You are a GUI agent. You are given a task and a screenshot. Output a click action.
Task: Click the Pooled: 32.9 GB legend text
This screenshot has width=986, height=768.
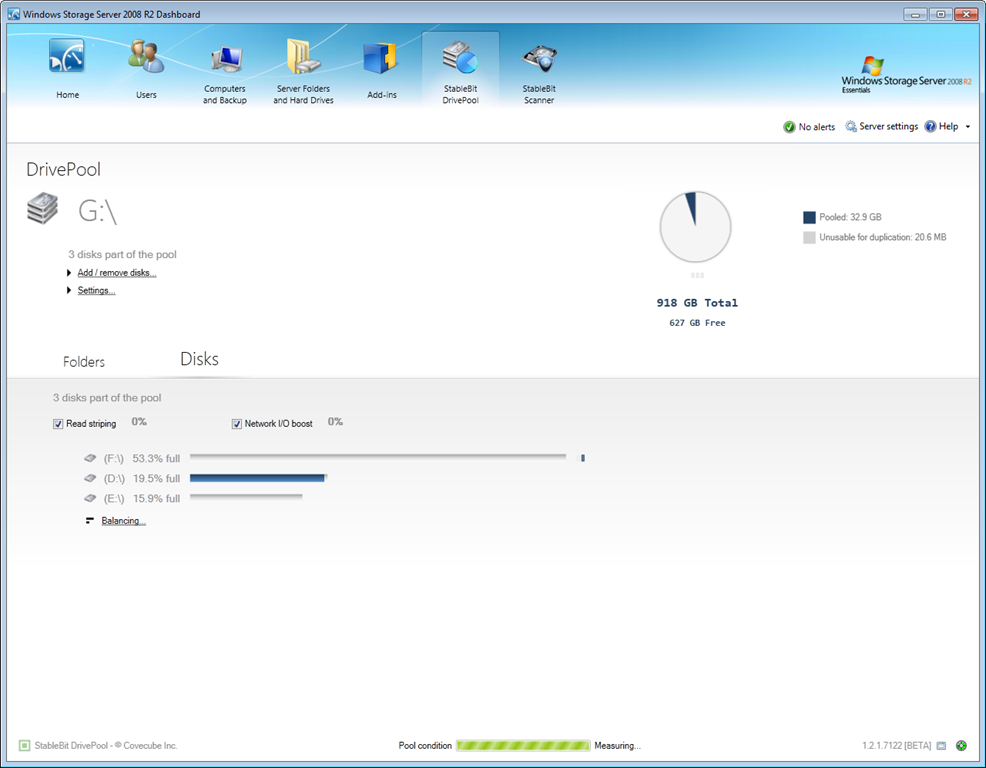850,217
